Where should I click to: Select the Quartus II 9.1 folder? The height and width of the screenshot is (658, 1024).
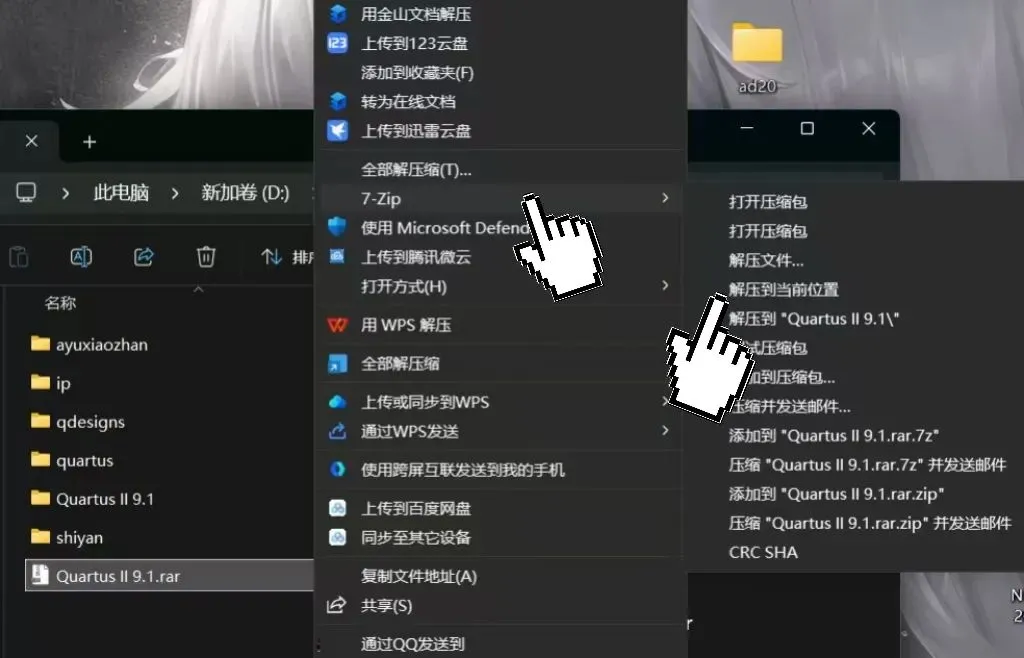pos(104,498)
